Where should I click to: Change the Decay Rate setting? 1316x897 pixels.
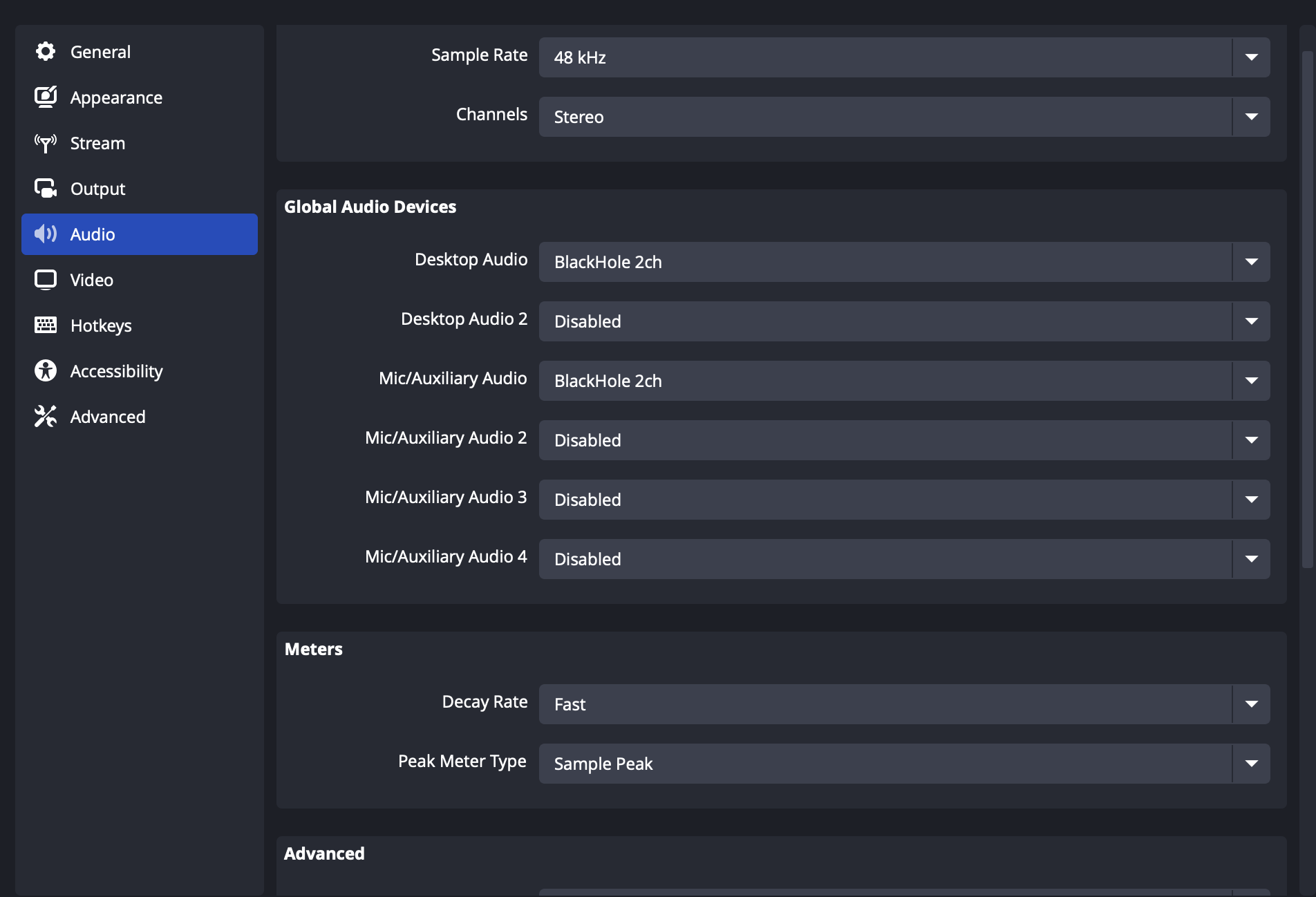(903, 704)
